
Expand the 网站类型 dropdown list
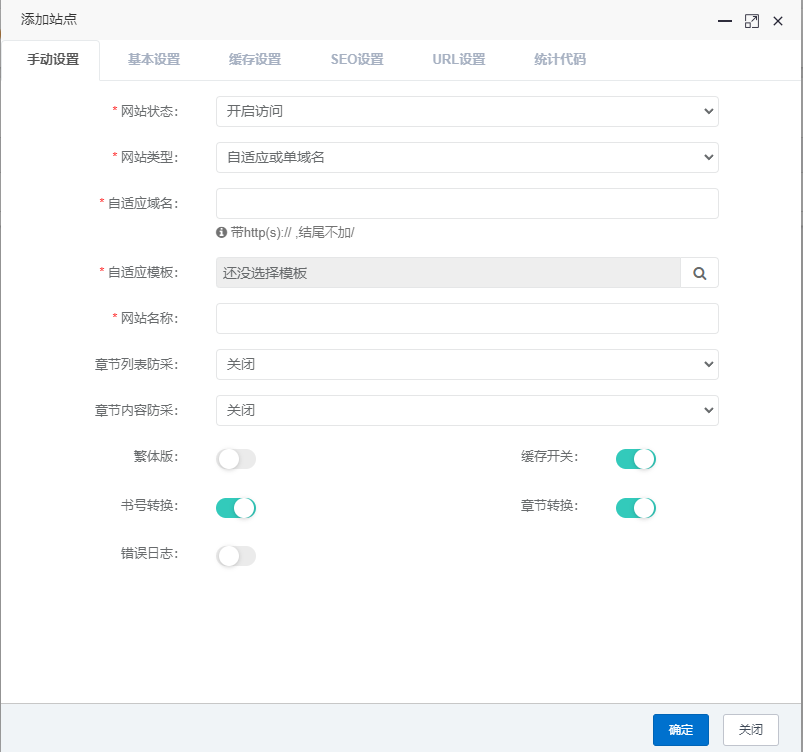[467, 157]
